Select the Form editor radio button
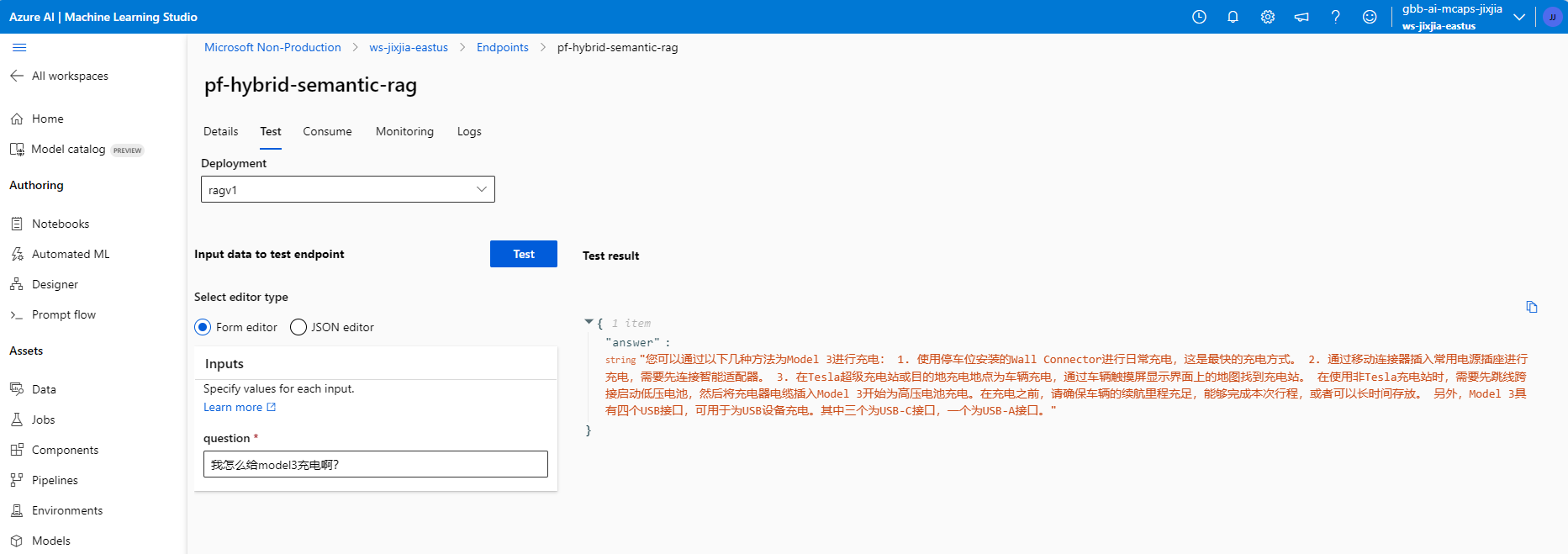1568x554 pixels. click(203, 327)
